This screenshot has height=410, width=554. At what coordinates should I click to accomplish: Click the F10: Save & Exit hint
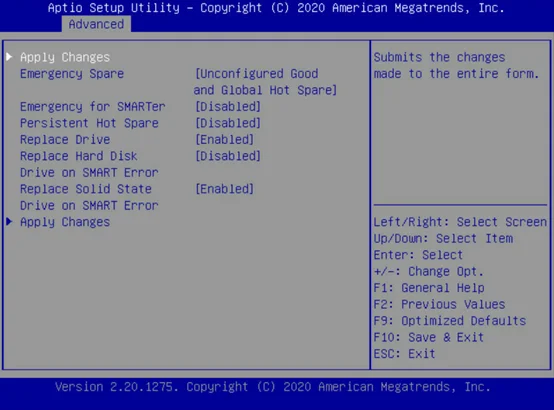click(429, 337)
